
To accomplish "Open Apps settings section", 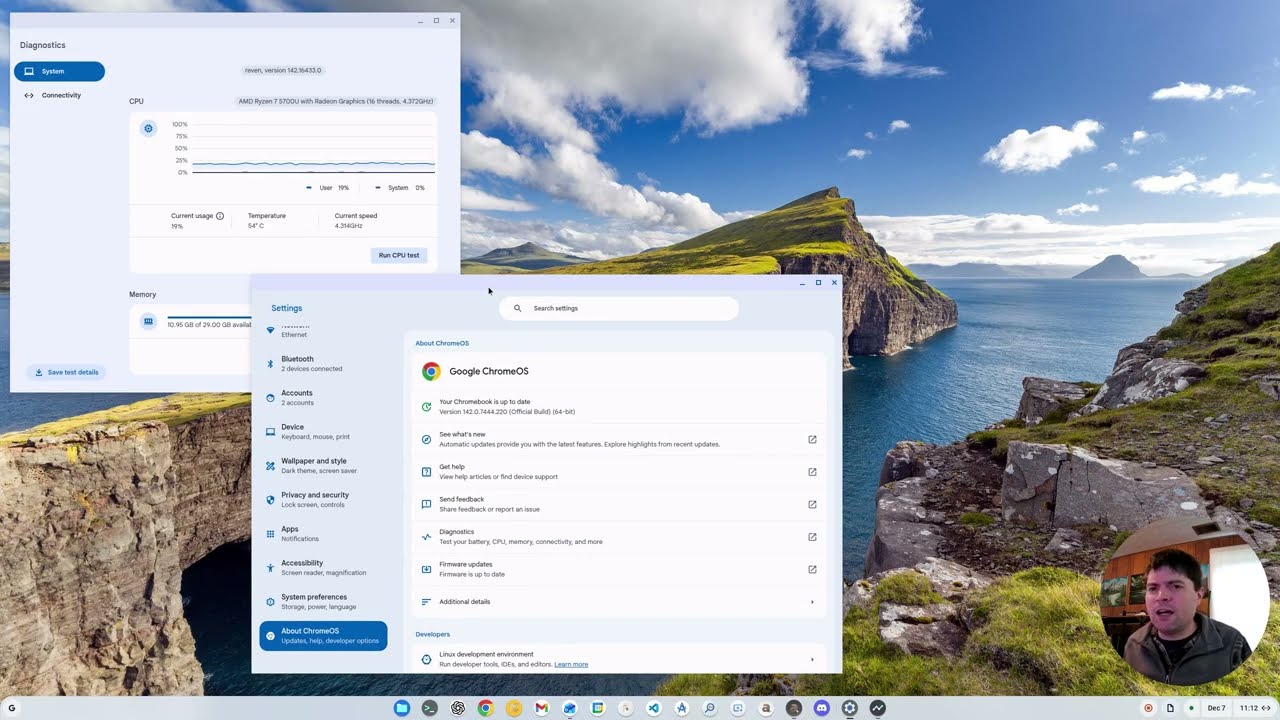I will (x=323, y=533).
